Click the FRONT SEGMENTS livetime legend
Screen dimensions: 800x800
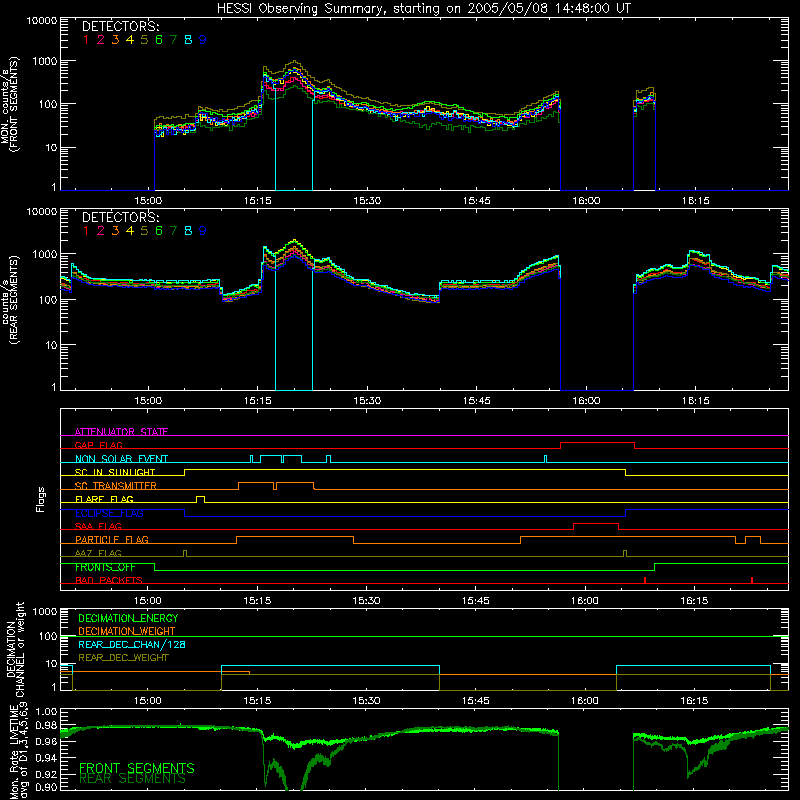(x=137, y=768)
